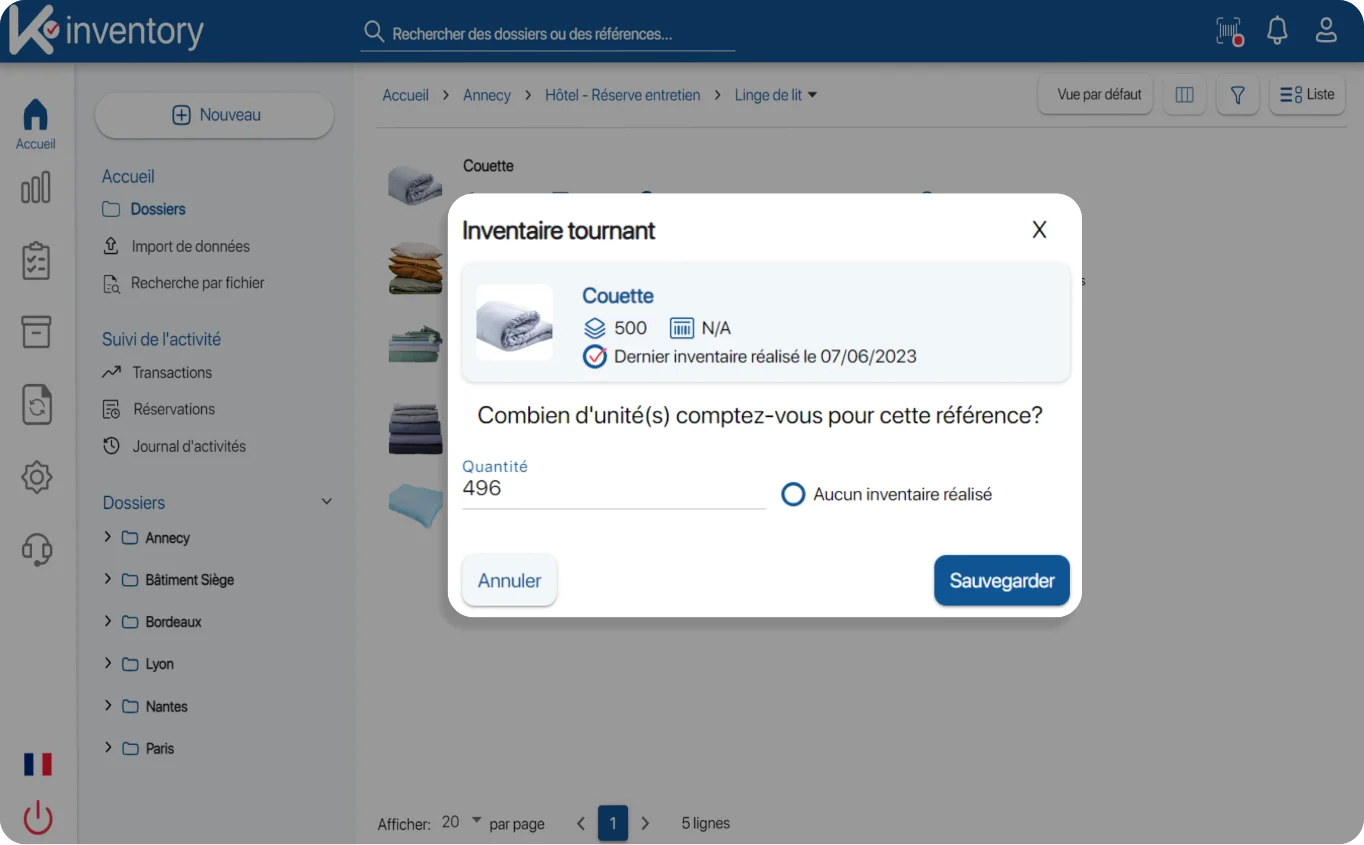This screenshot has width=1364, height=845.
Task: Expand the Annecy folder in tree
Action: pyautogui.click(x=107, y=537)
